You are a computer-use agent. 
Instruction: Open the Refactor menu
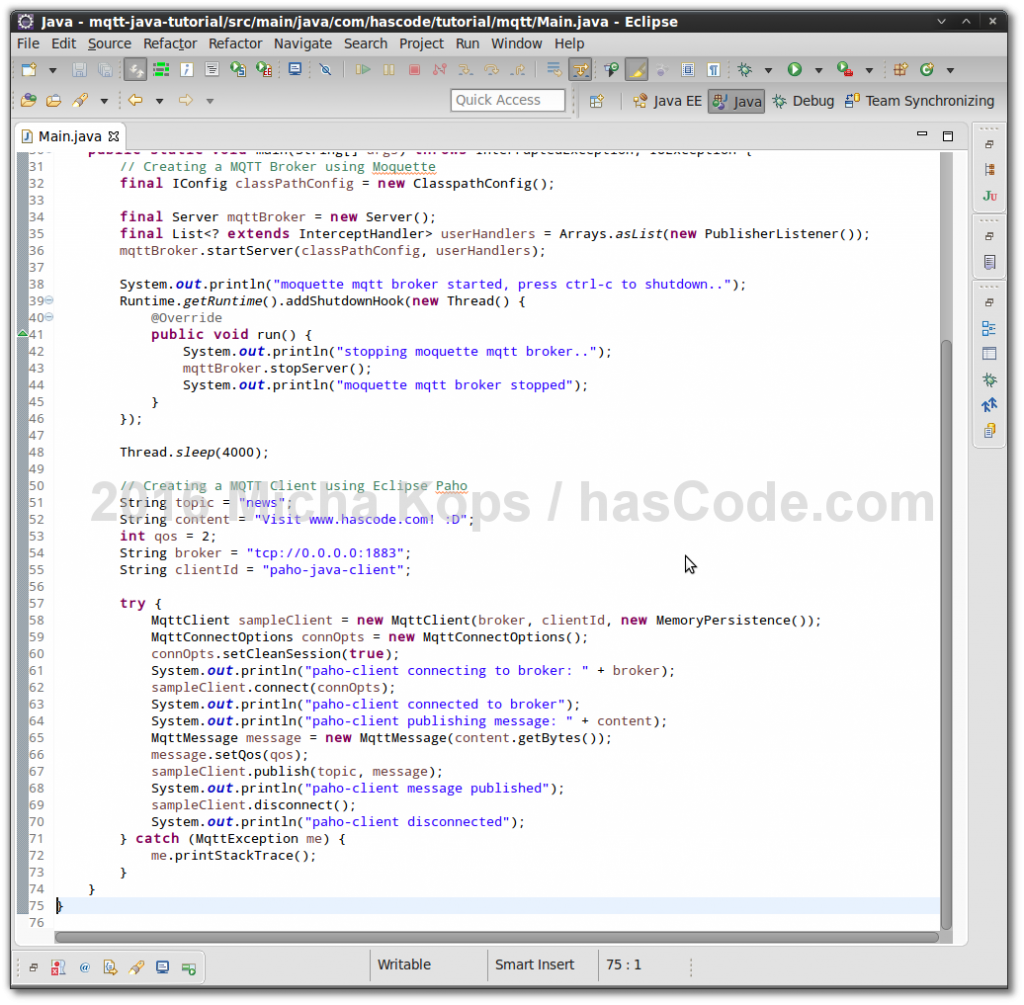point(170,43)
